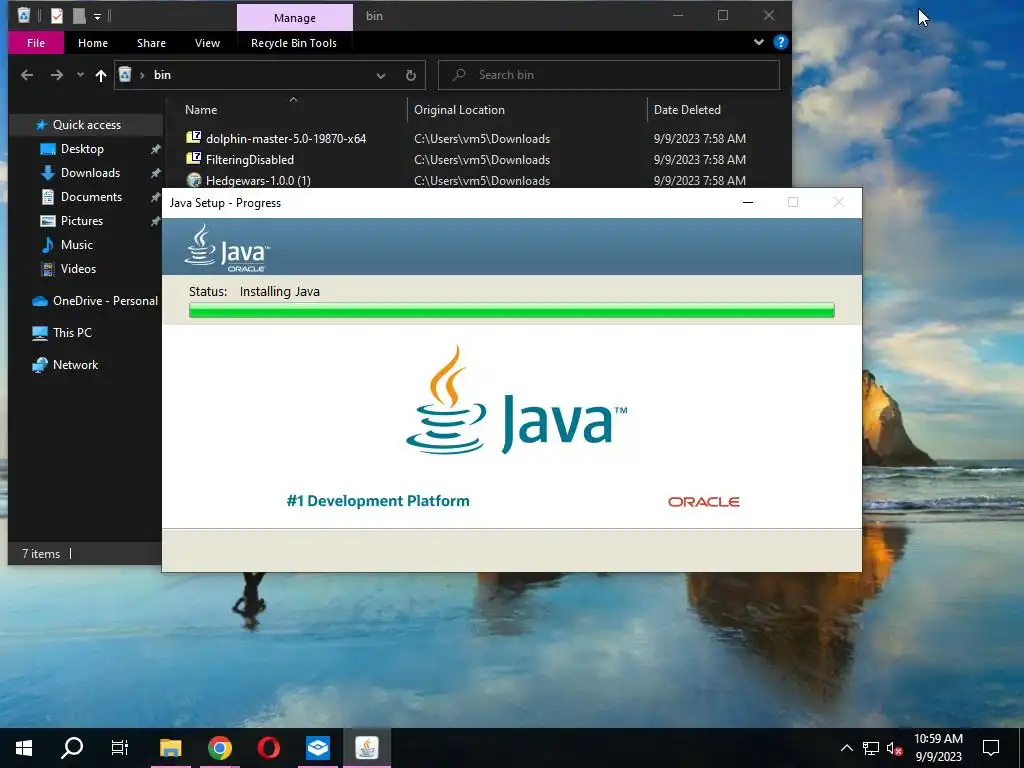Open network status tray icon

point(871,748)
